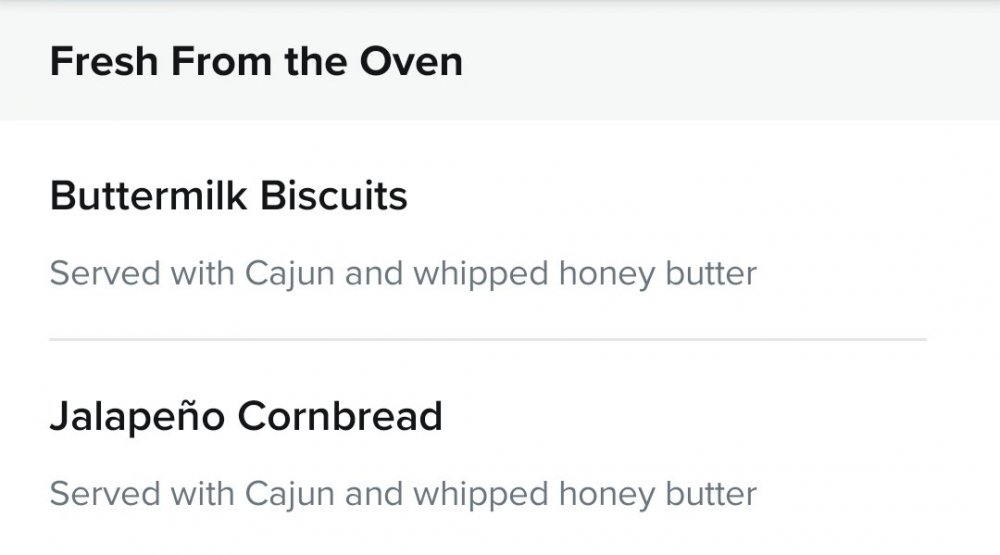This screenshot has width=1000, height=555.
Task: Tap honey butter text under Jalapeño Cornbread
Action: pos(658,494)
